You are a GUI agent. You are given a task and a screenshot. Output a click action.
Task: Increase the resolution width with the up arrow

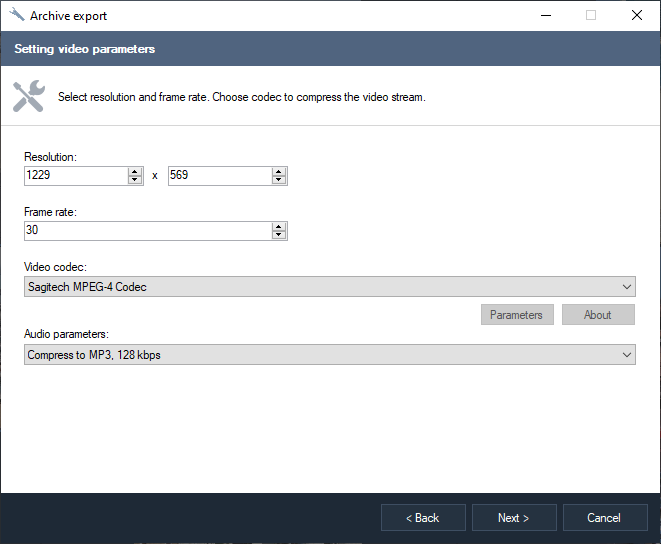pos(135,171)
